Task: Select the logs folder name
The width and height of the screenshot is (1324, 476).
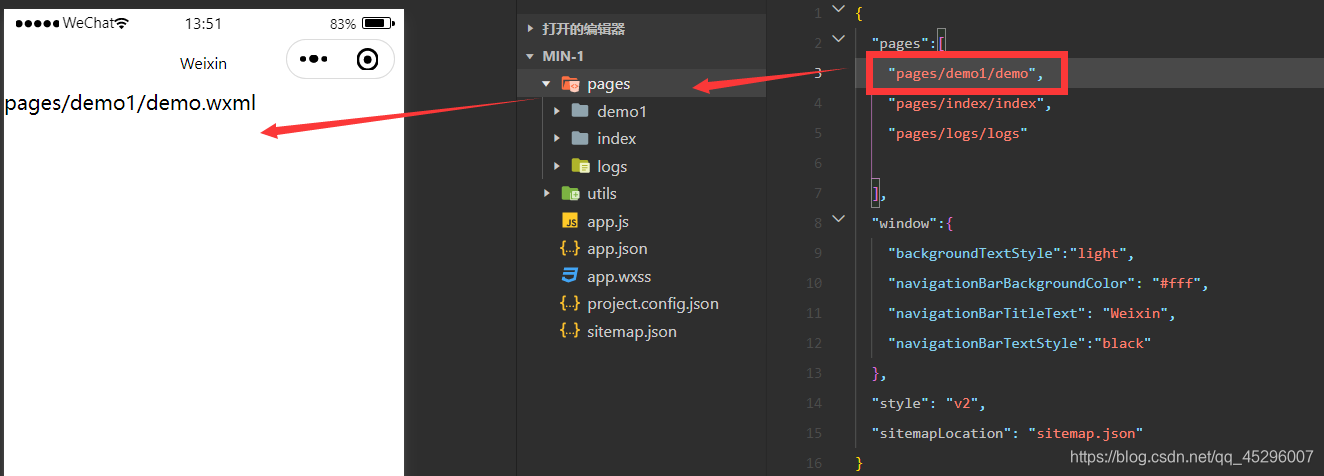Action: point(612,166)
